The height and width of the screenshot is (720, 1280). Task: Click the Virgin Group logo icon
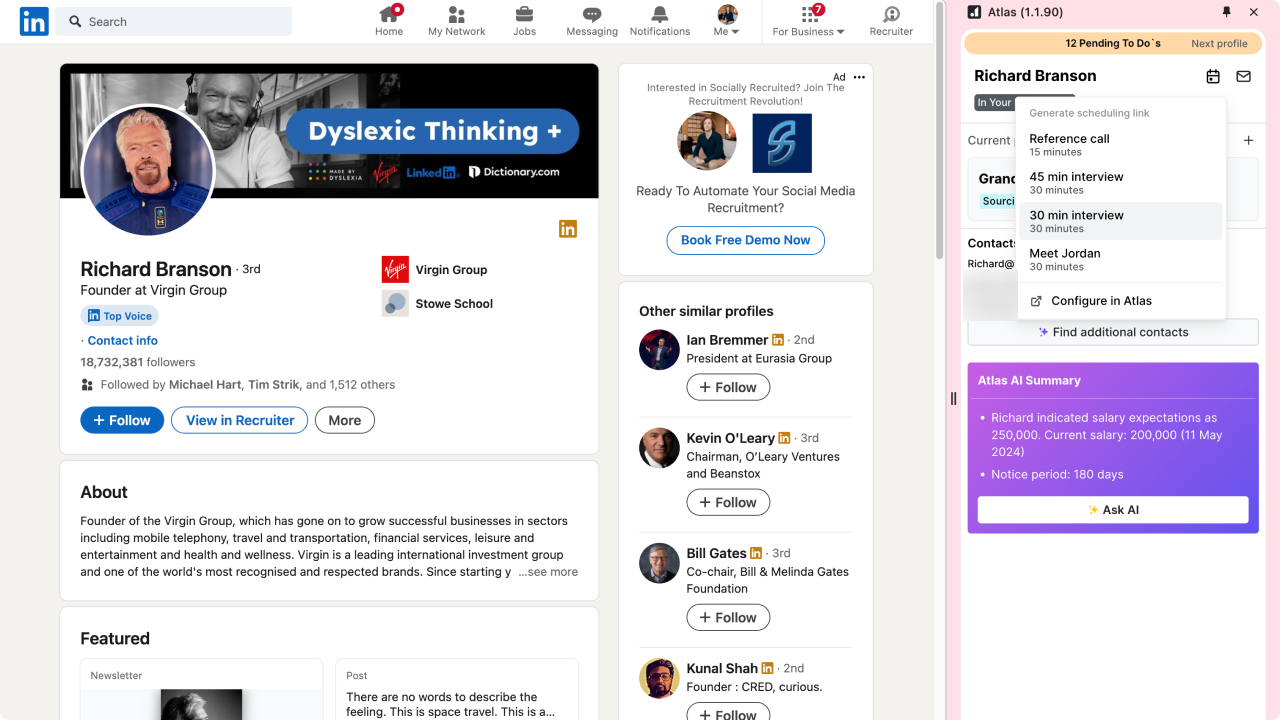[395, 270]
